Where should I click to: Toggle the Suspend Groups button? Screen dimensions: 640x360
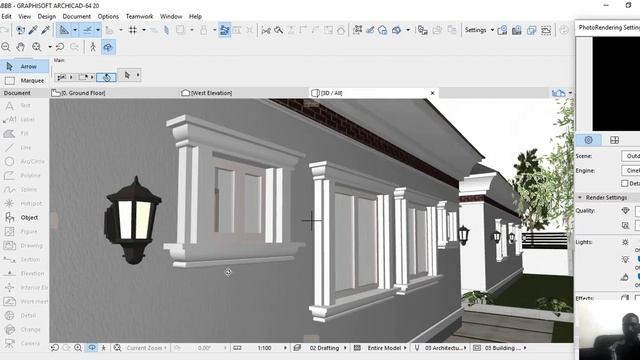point(224,30)
